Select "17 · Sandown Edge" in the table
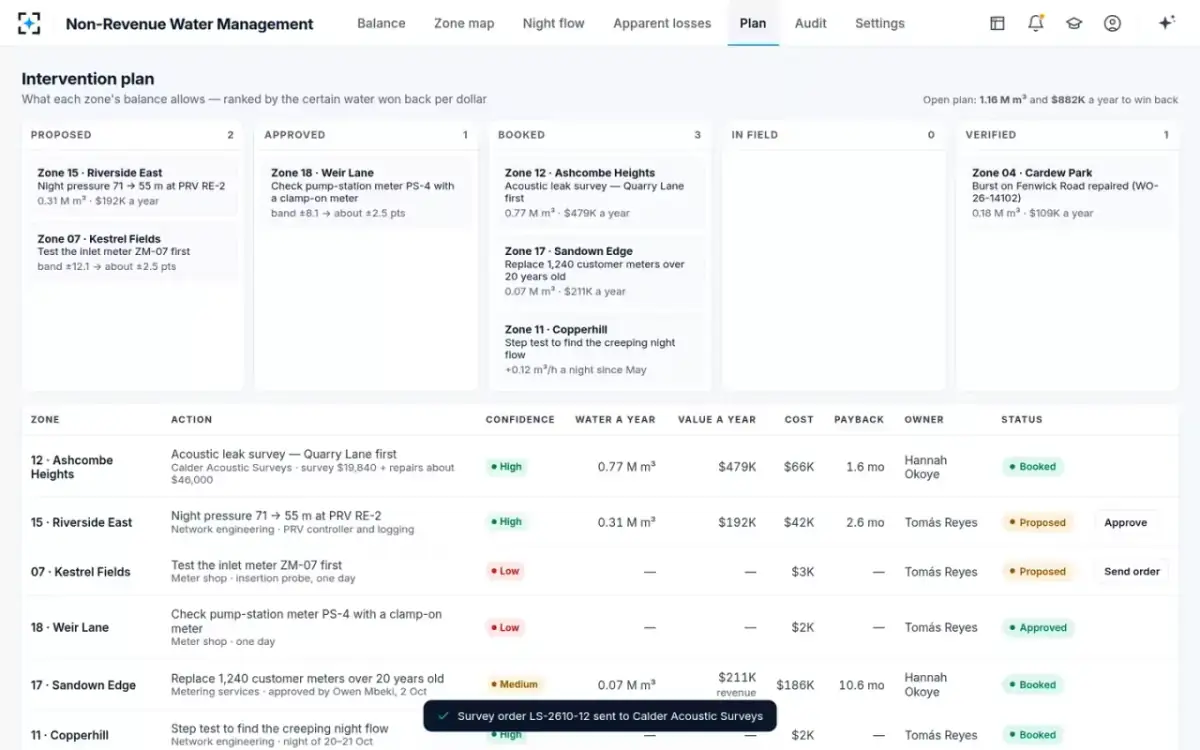 (x=83, y=686)
